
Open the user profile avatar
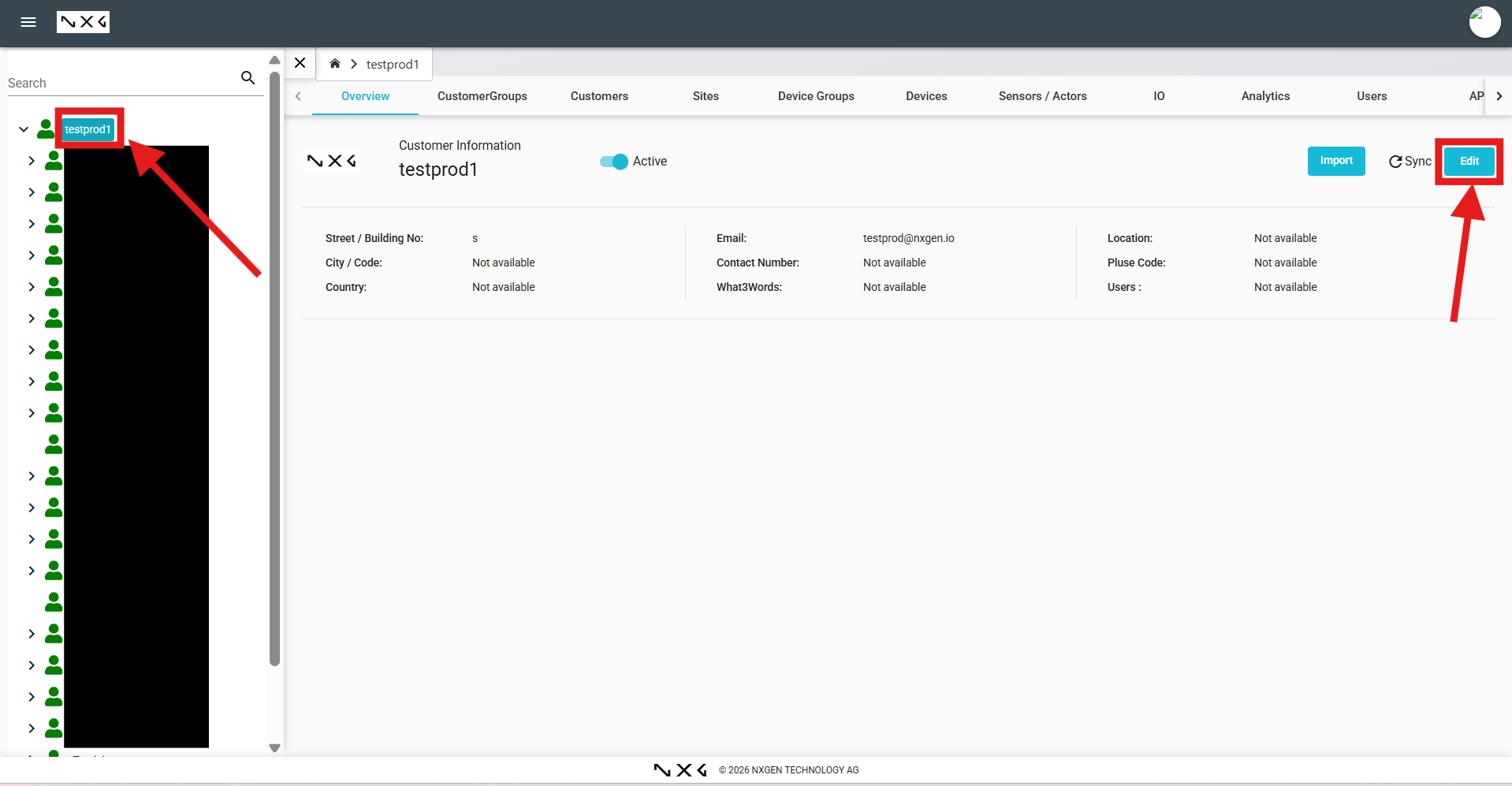1484,22
